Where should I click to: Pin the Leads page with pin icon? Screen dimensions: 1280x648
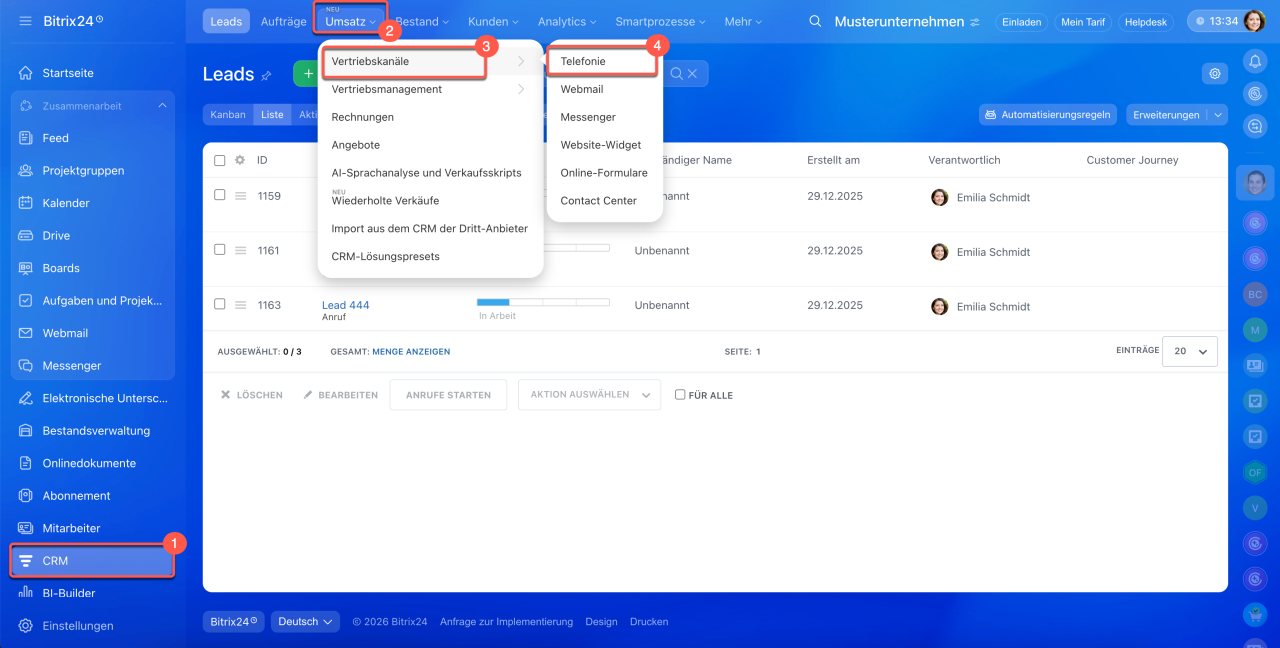pyautogui.click(x=266, y=75)
